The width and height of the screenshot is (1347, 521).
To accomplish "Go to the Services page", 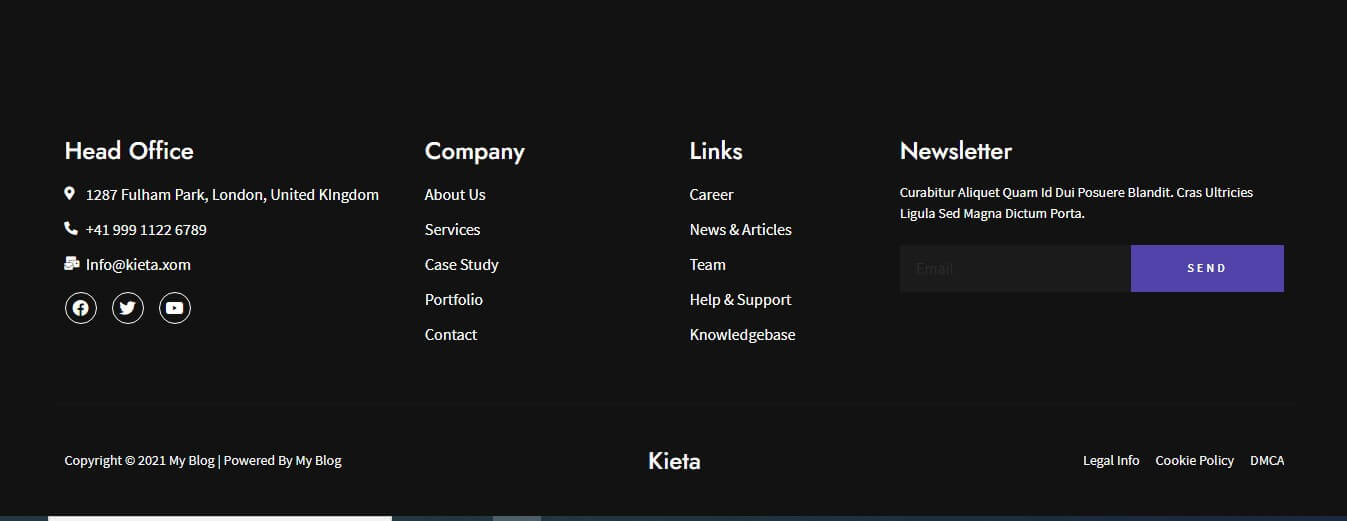I will tap(452, 230).
